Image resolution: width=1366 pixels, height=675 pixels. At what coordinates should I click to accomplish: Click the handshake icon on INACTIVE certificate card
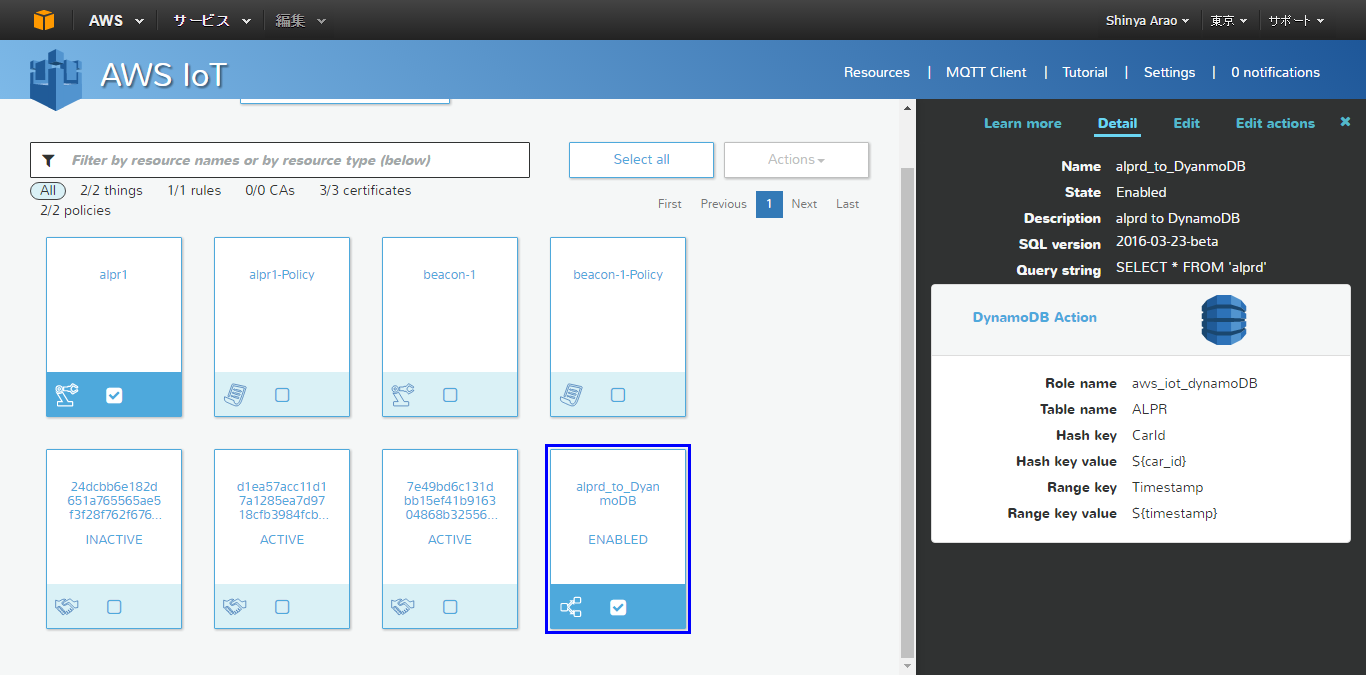pyautogui.click(x=66, y=607)
